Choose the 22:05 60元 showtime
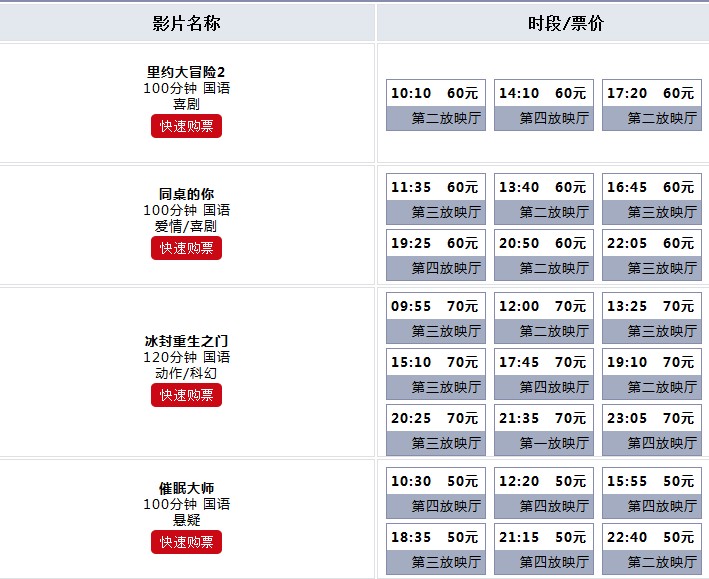The image size is (709, 579). point(652,255)
